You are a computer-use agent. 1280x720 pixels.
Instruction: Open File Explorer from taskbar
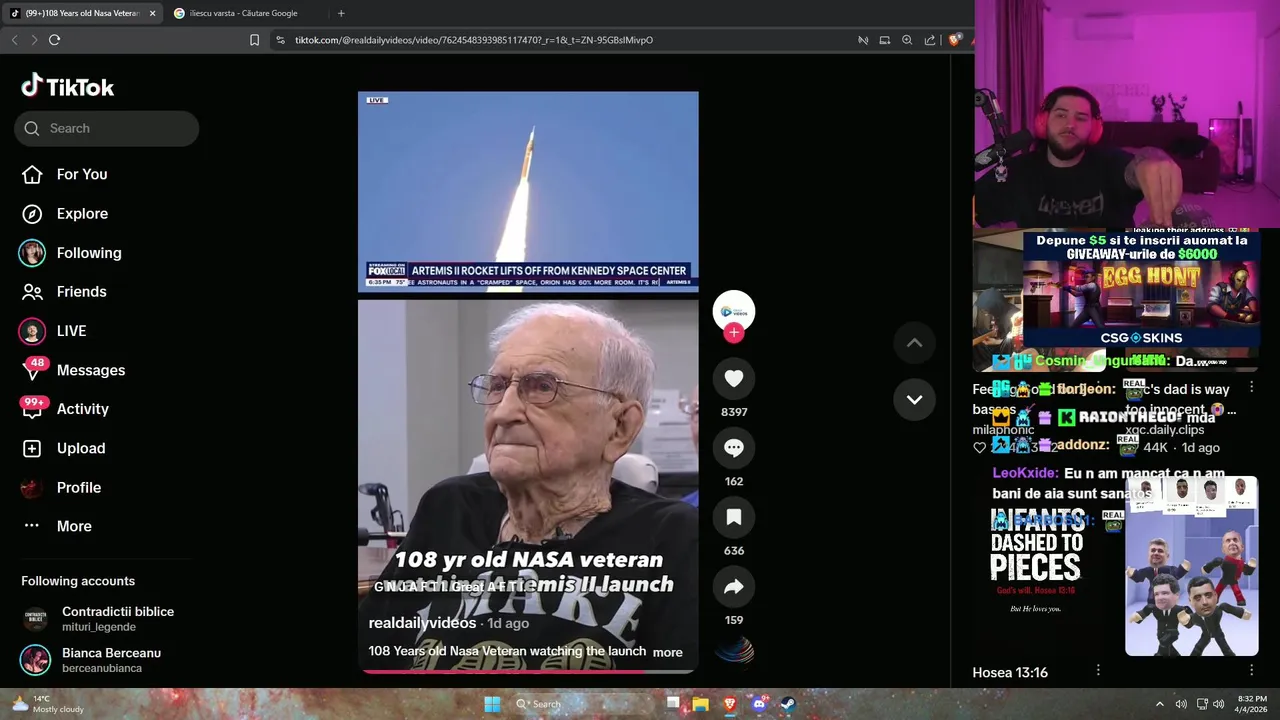click(700, 704)
